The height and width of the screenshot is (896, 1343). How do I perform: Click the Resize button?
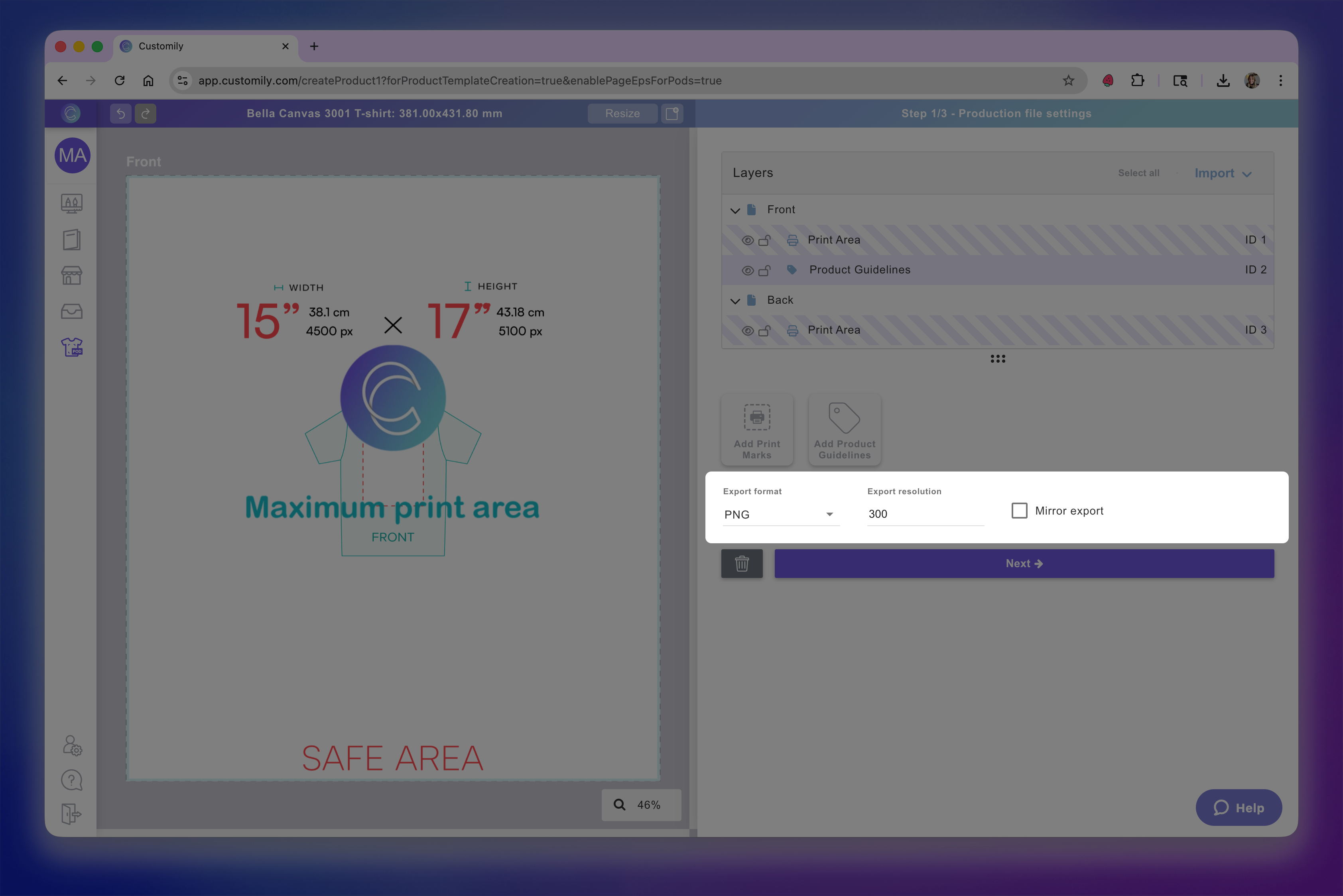622,113
